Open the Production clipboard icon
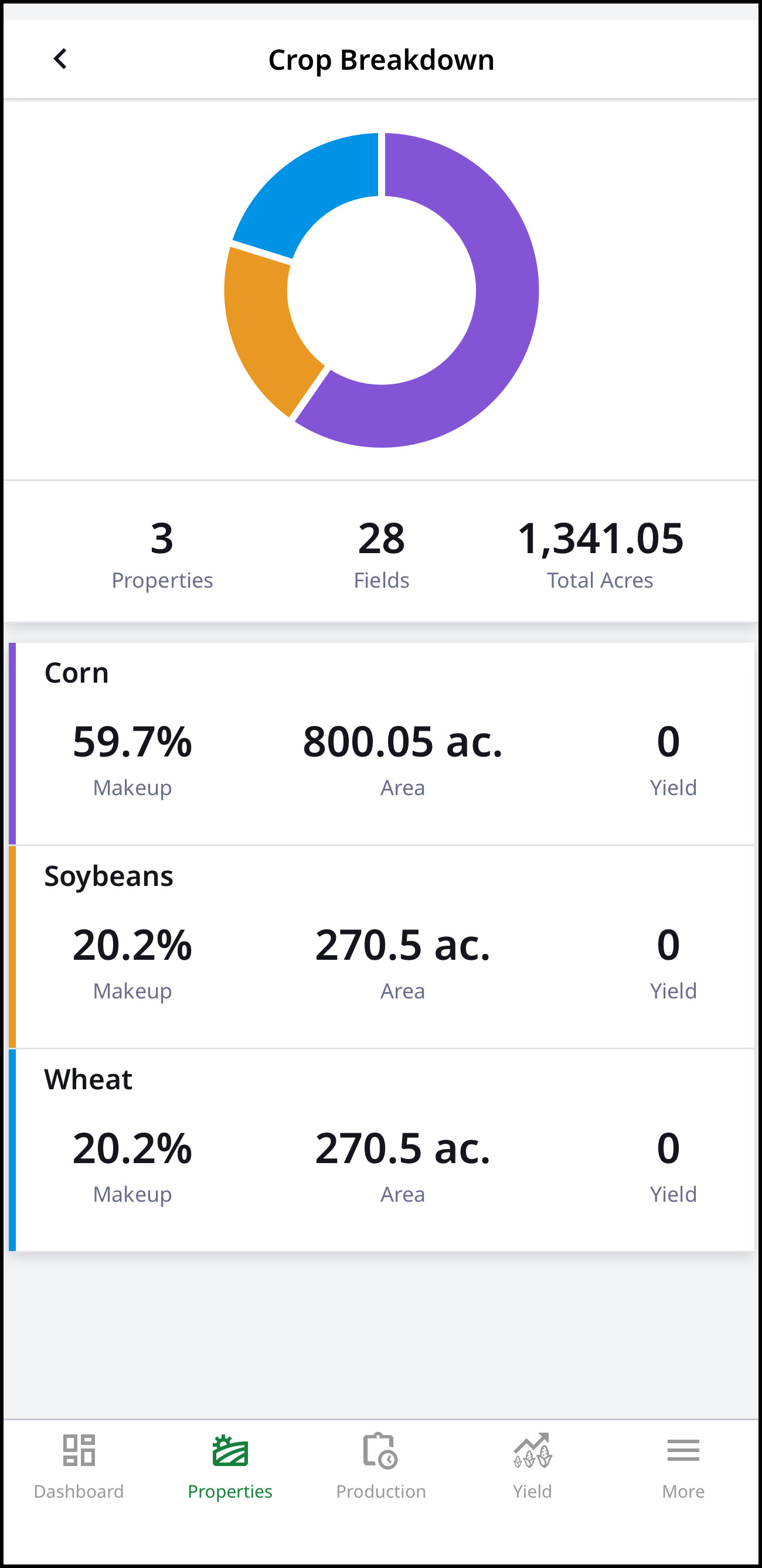Viewport: 762px width, 1568px height. click(x=380, y=1451)
